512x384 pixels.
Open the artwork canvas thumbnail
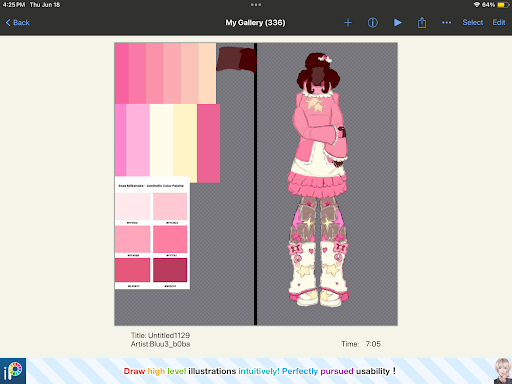[x=256, y=184]
